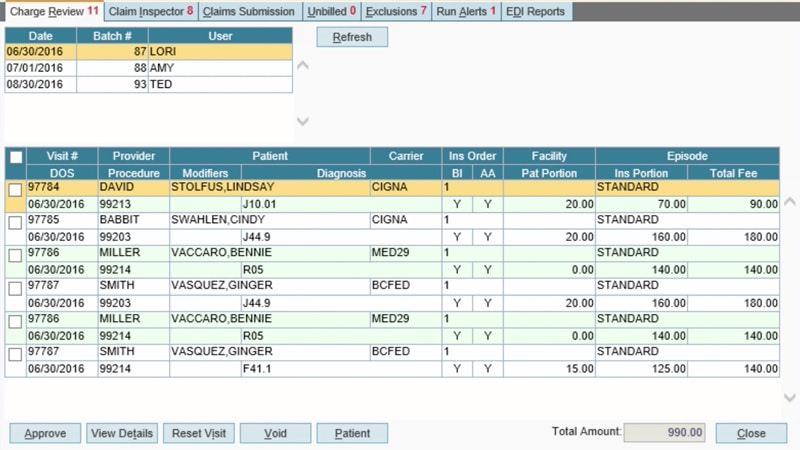Check the box for second VACCARO visit 97786
The image size is (800, 450).
15,321
